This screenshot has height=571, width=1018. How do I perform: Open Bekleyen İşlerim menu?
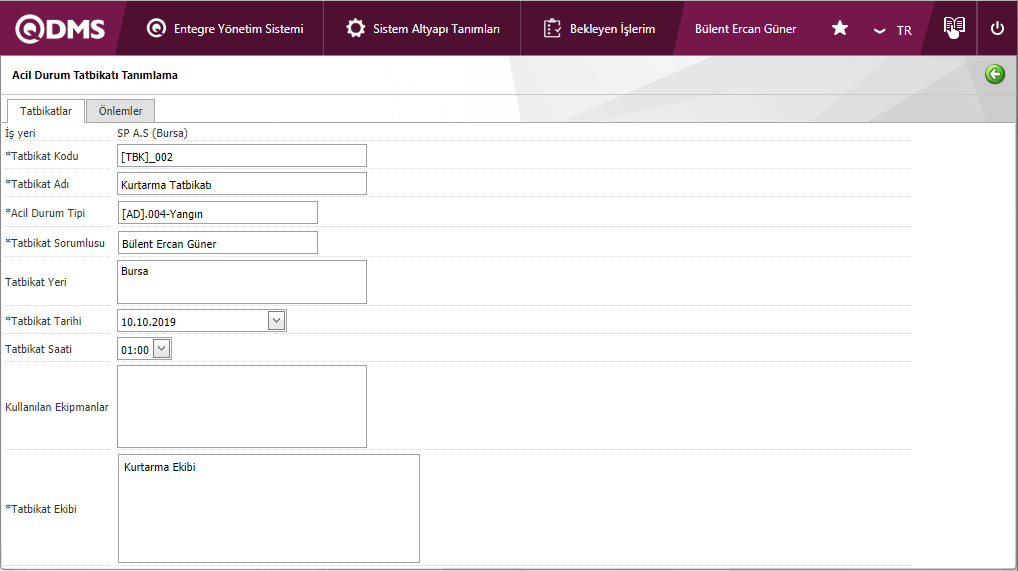click(599, 29)
